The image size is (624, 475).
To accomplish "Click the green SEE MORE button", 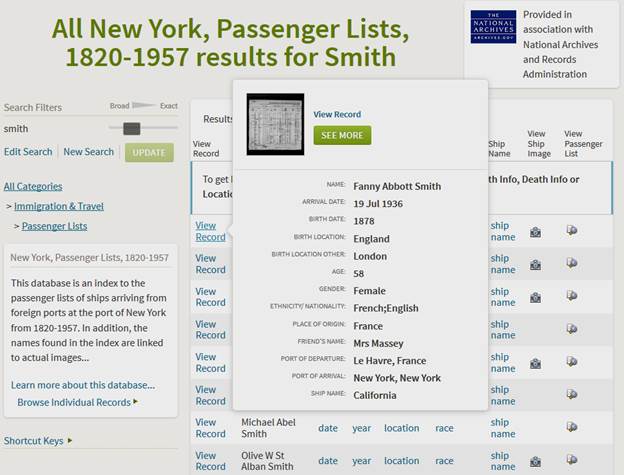I will coord(342,135).
